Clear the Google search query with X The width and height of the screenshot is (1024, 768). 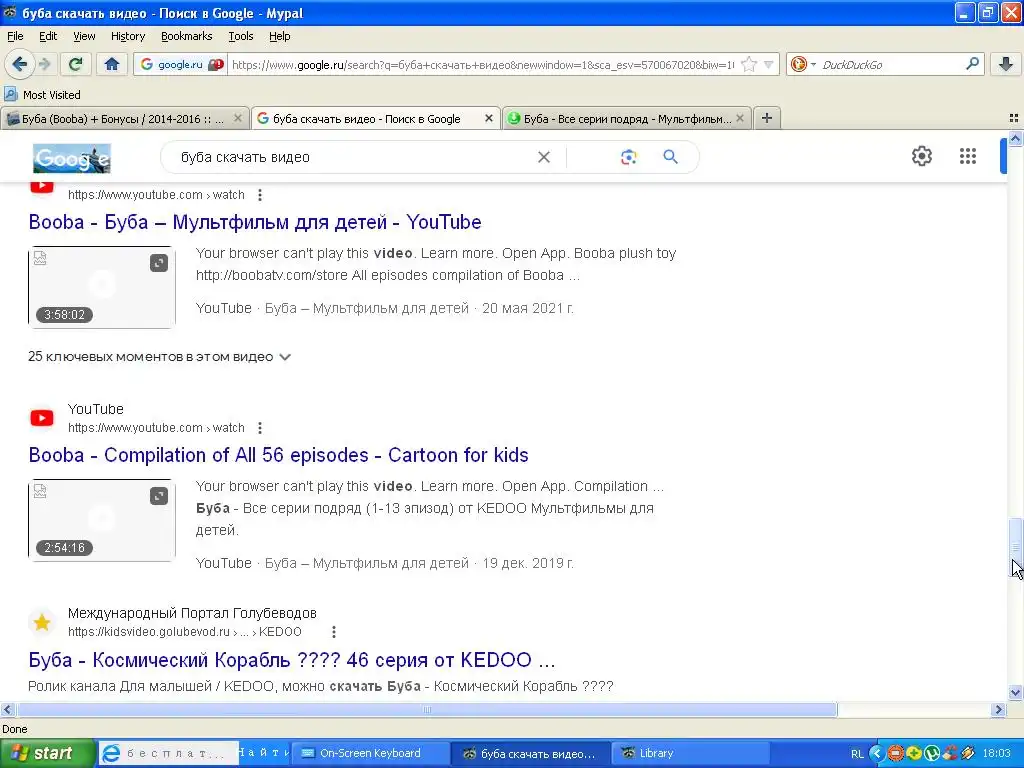(543, 157)
